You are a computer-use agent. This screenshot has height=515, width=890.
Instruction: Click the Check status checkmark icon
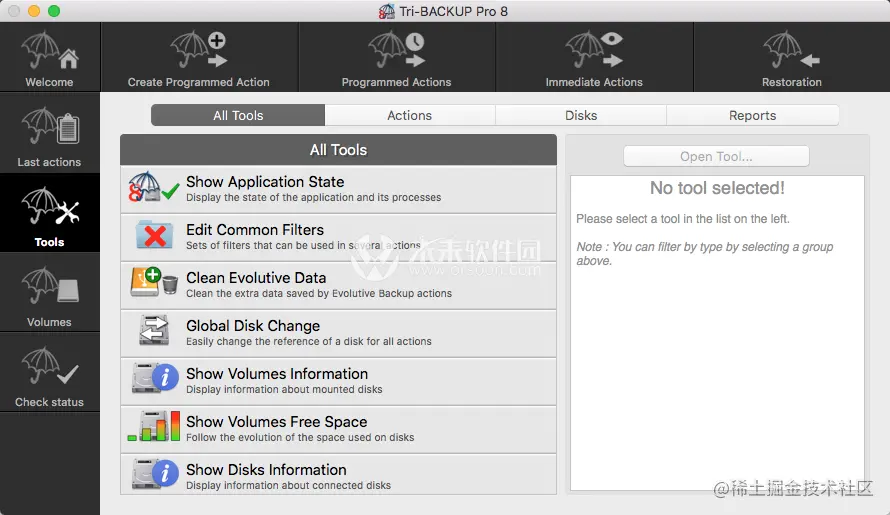(50, 368)
